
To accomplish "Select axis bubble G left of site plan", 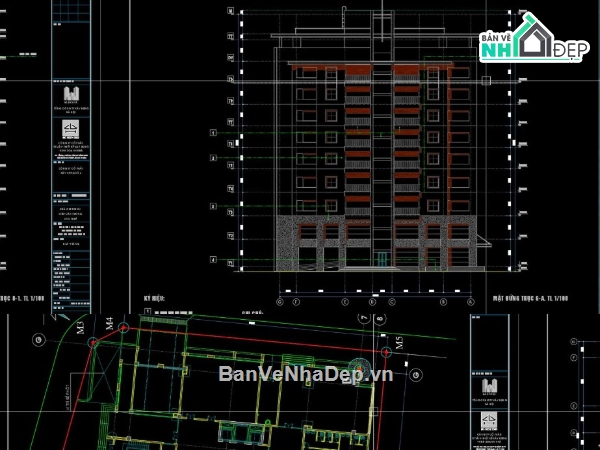I will click(39, 339).
